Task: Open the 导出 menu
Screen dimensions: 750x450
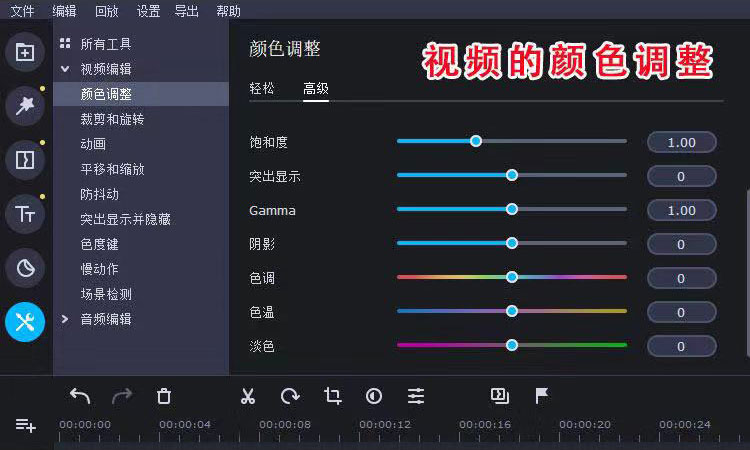Action: coord(186,11)
